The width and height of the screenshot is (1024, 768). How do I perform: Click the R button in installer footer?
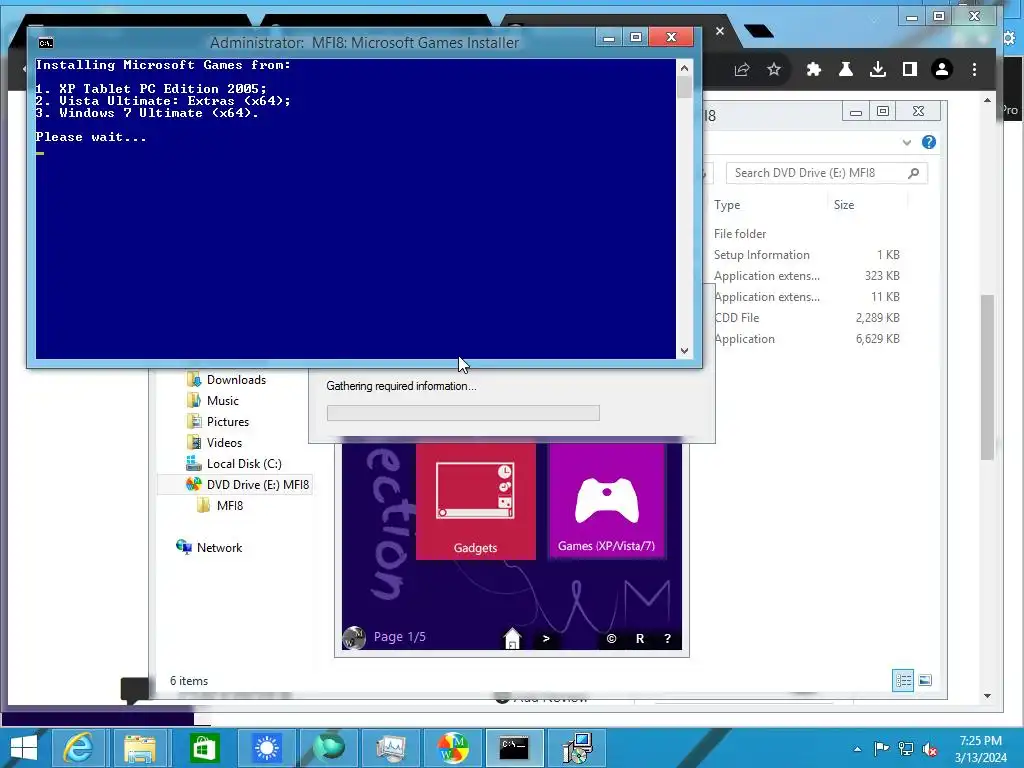coord(640,639)
